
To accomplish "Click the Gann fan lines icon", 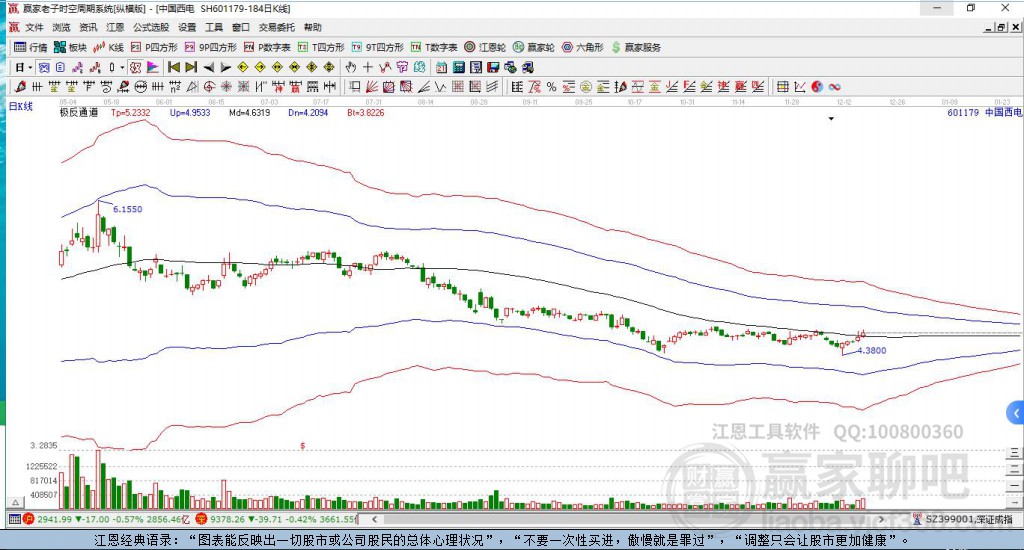I will coord(372,86).
